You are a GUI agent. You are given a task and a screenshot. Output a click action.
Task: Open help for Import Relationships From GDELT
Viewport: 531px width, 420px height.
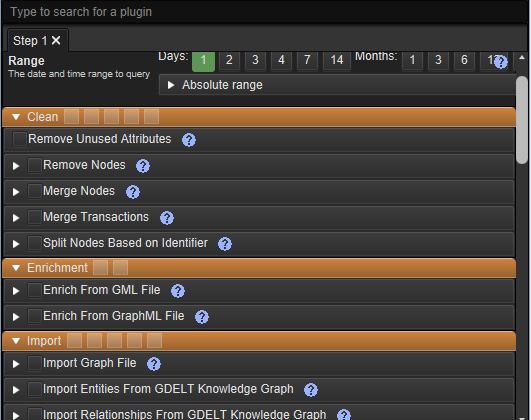[x=344, y=415]
